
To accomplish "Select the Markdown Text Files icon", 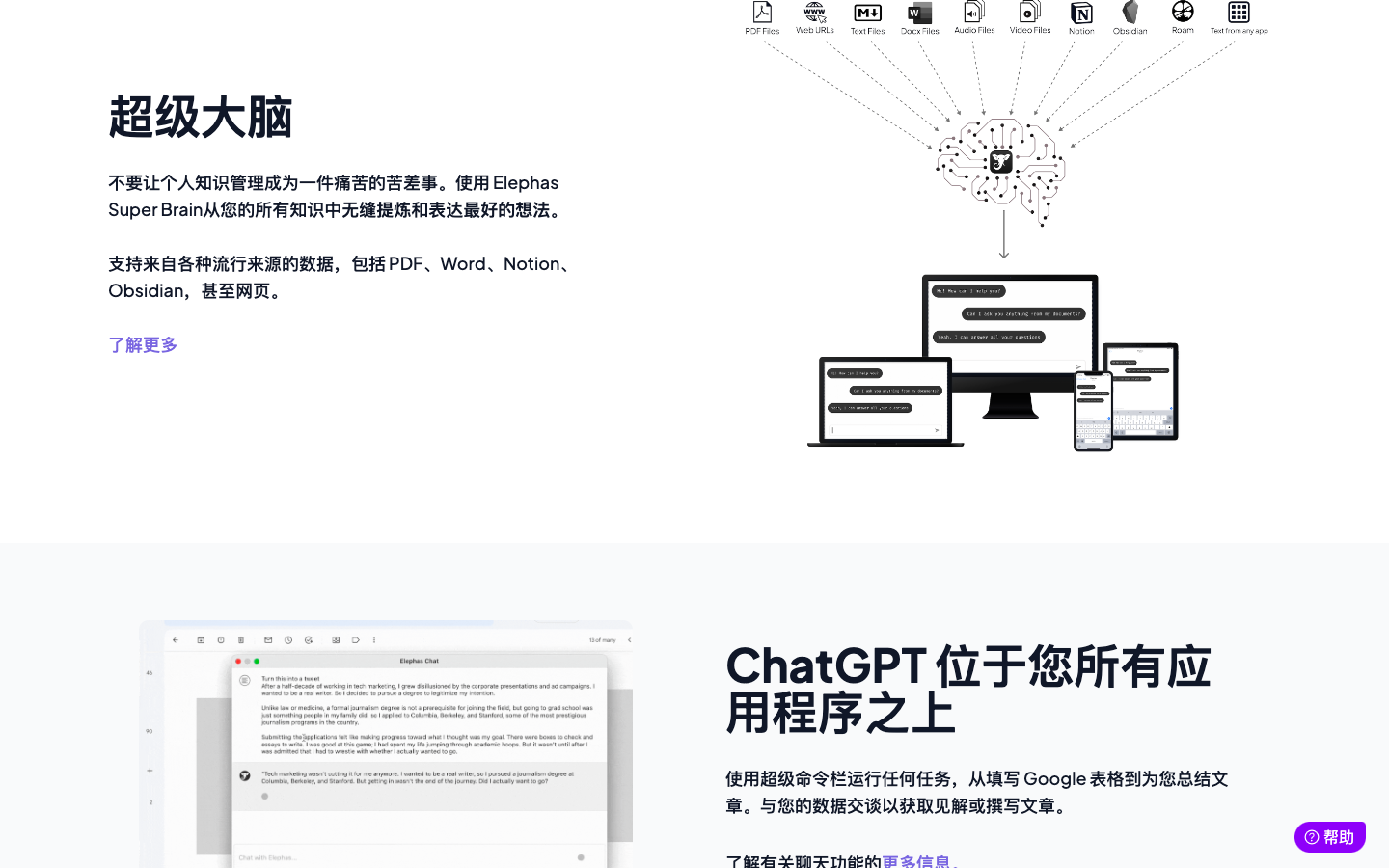I will [x=867, y=13].
